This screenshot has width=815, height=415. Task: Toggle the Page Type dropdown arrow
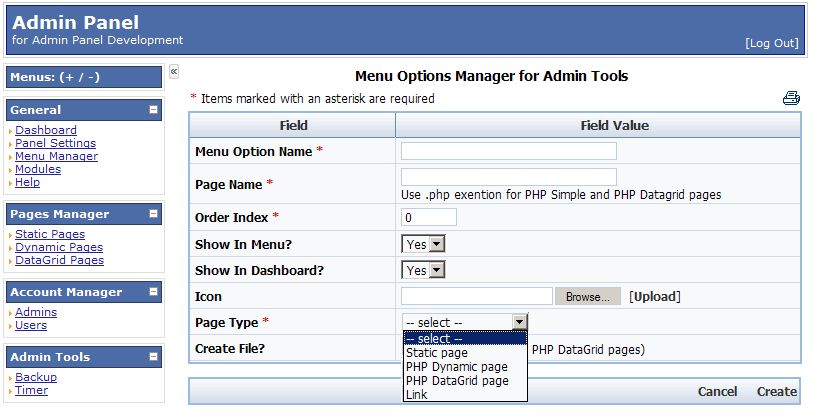tap(519, 322)
